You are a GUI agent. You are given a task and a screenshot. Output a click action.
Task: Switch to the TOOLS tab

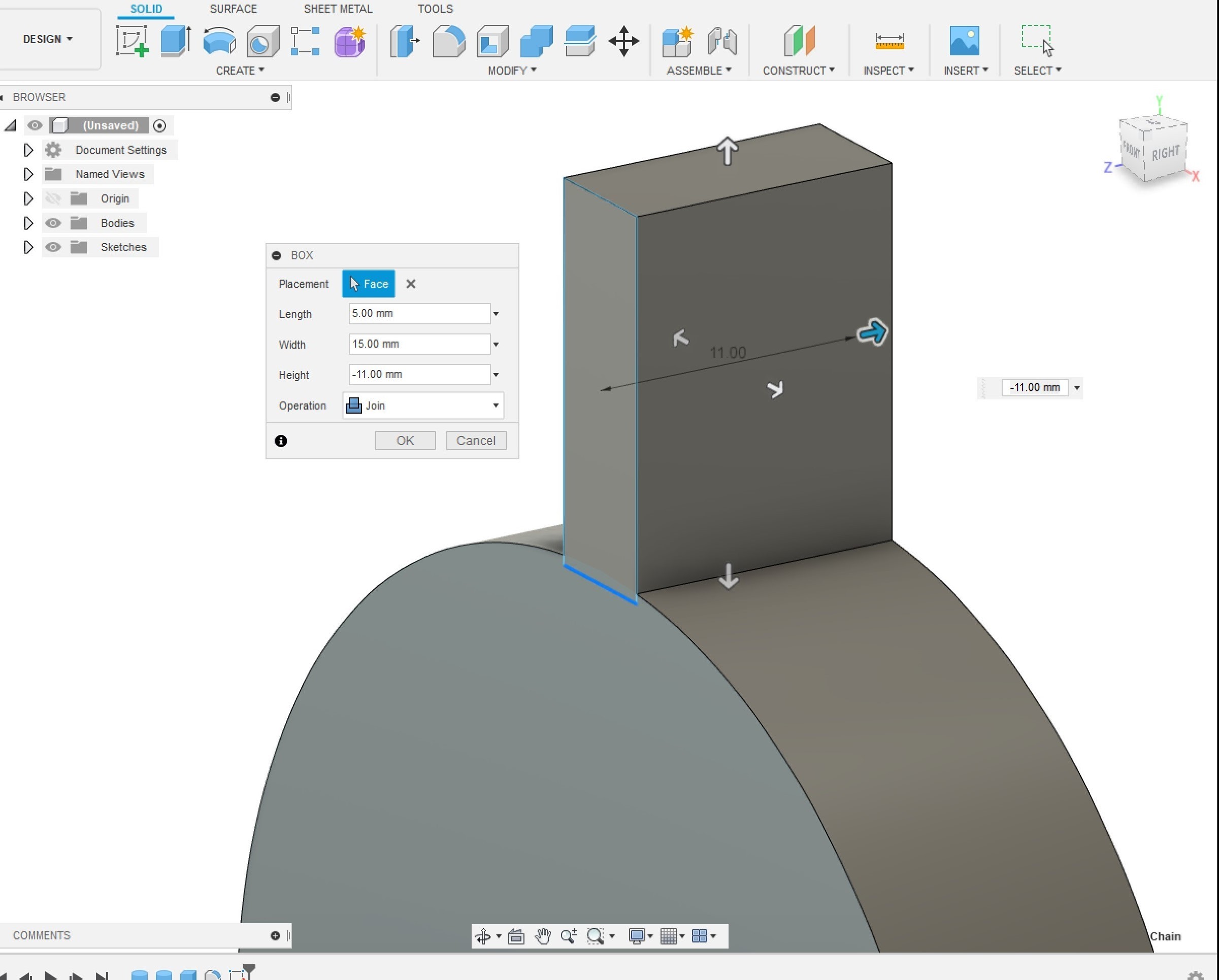436,9
